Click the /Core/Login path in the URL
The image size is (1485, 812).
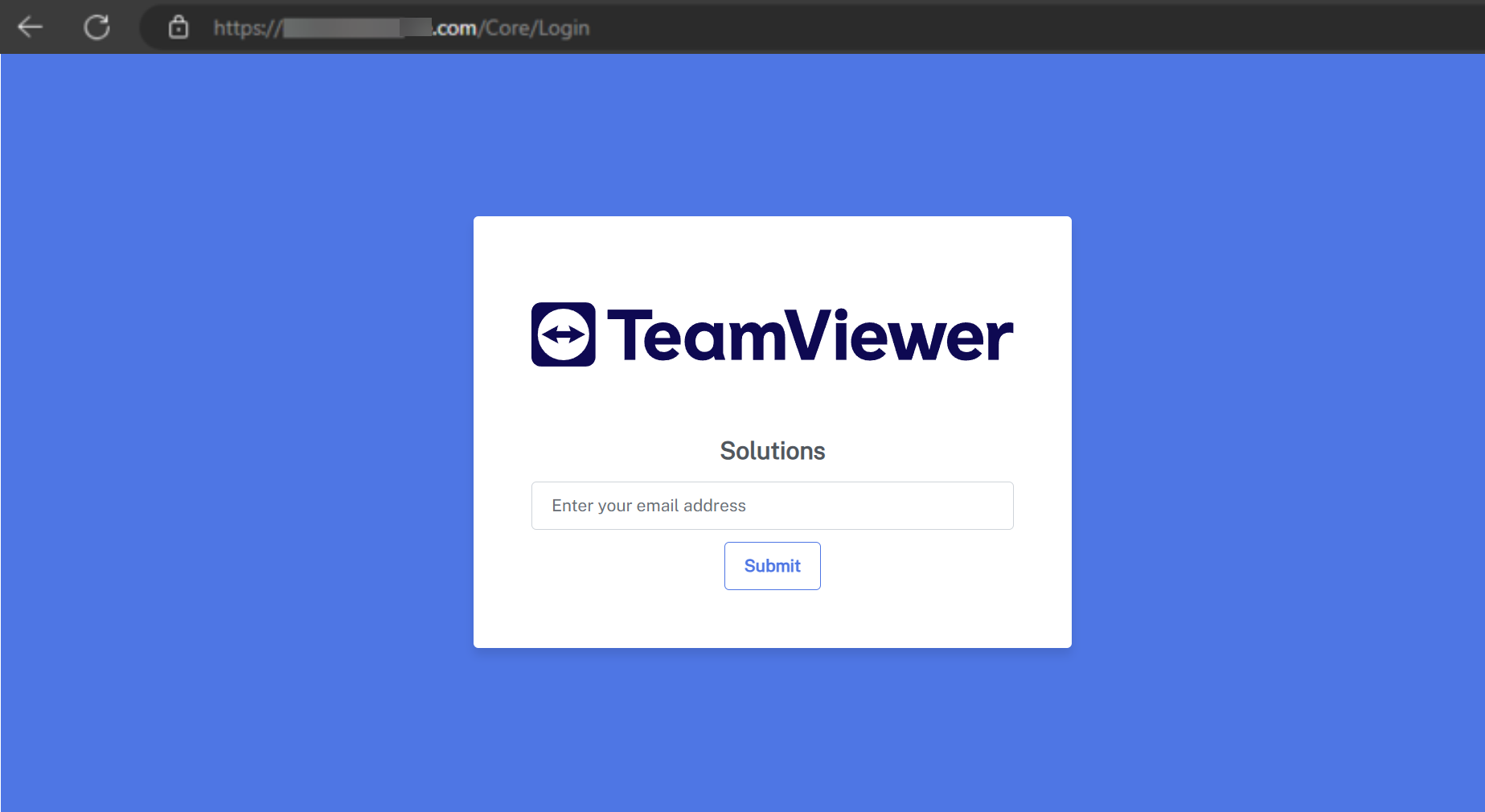(x=535, y=28)
